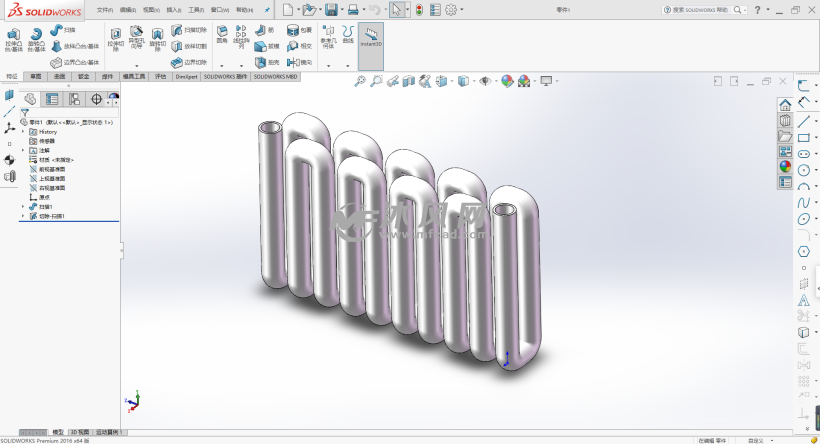Screen dimensions: 820x444
Task: Open the PropertyManager tab icon
Action: (x=52, y=98)
